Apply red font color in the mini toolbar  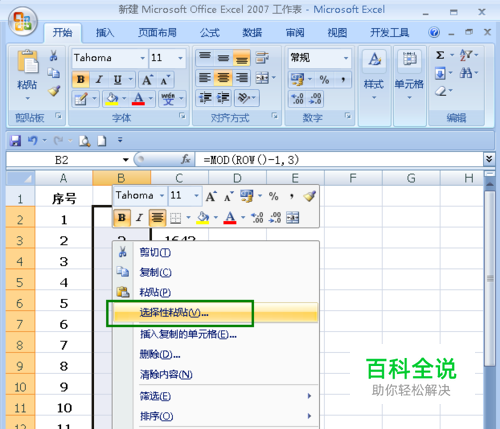tap(230, 218)
